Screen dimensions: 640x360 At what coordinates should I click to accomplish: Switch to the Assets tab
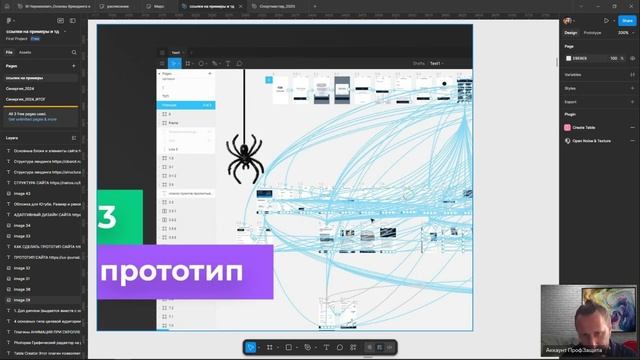point(25,52)
